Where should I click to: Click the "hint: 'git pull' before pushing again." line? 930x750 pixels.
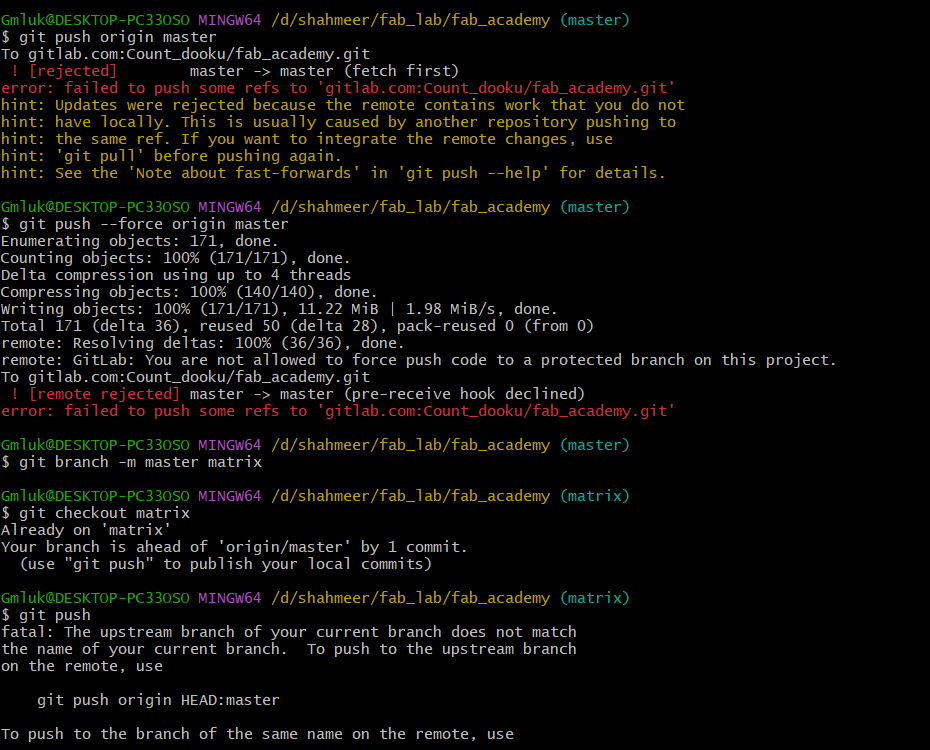click(171, 157)
